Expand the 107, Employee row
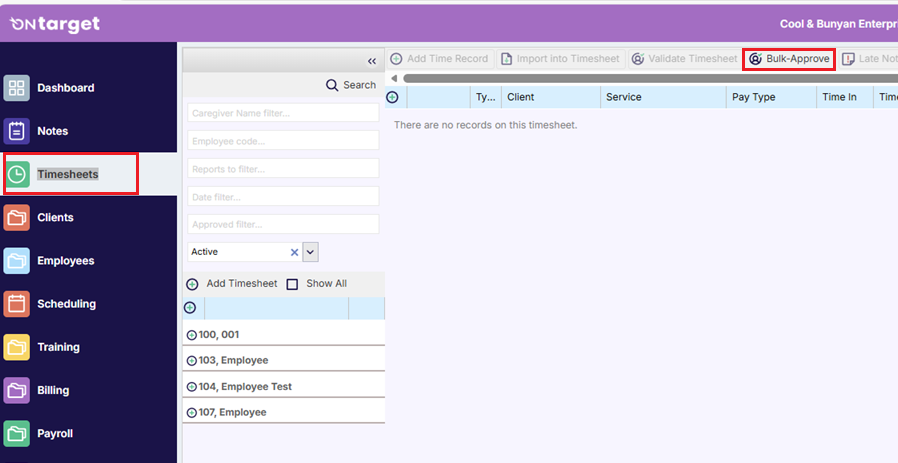 click(x=192, y=413)
